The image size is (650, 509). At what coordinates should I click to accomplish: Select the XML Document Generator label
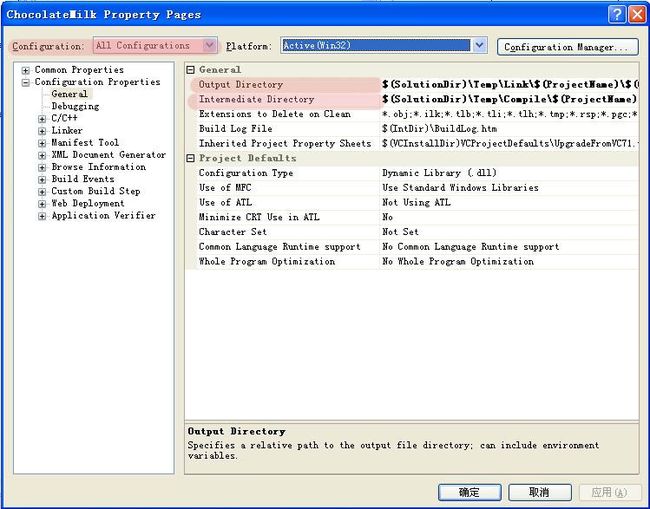[108, 155]
